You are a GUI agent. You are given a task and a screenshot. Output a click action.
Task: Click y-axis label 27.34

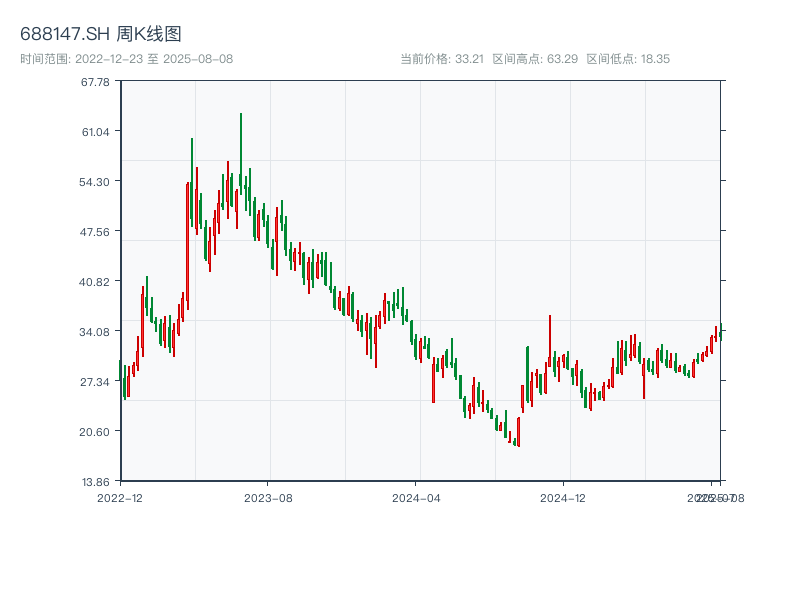click(x=95, y=382)
